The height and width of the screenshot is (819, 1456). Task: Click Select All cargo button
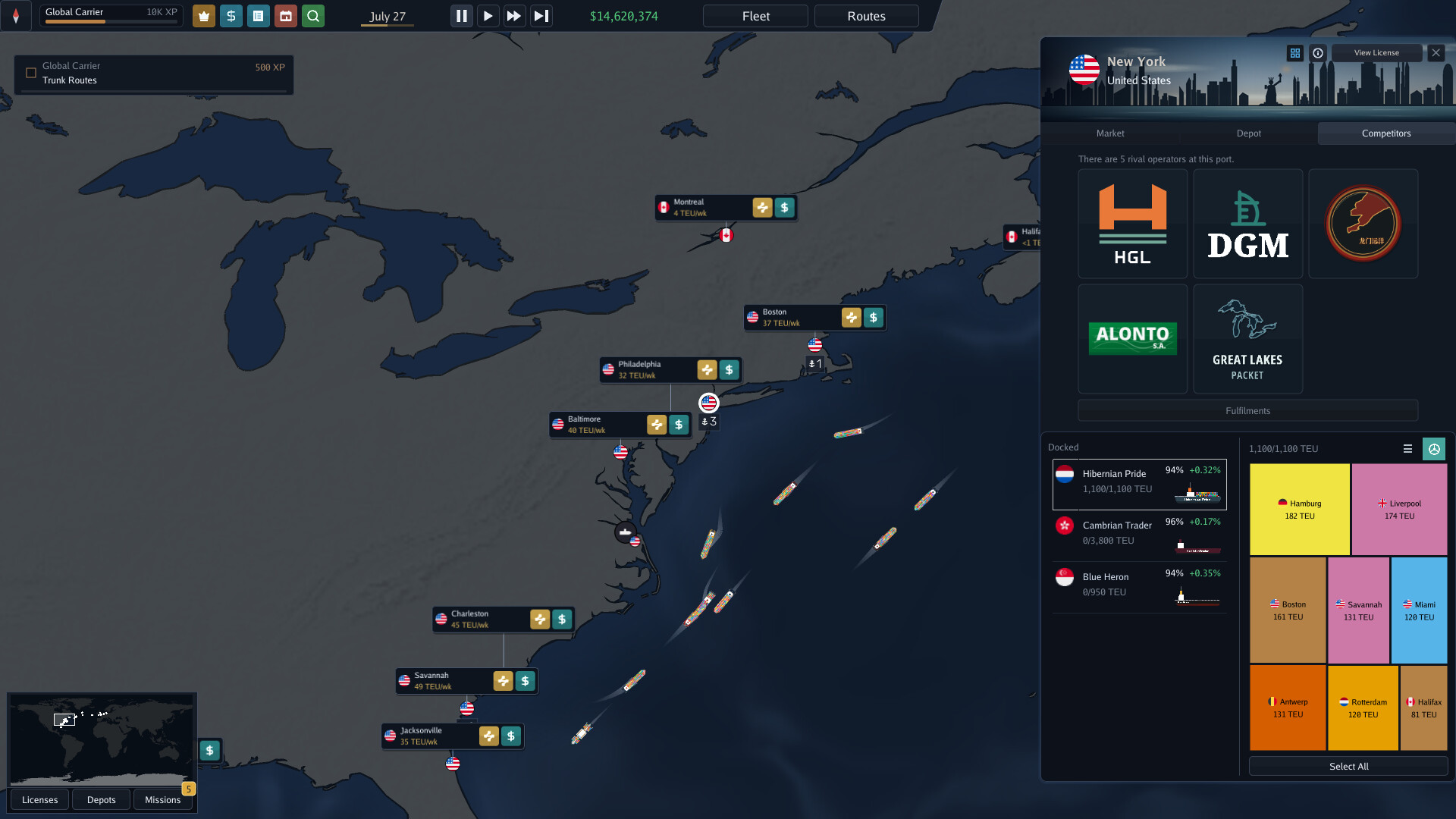[1348, 766]
